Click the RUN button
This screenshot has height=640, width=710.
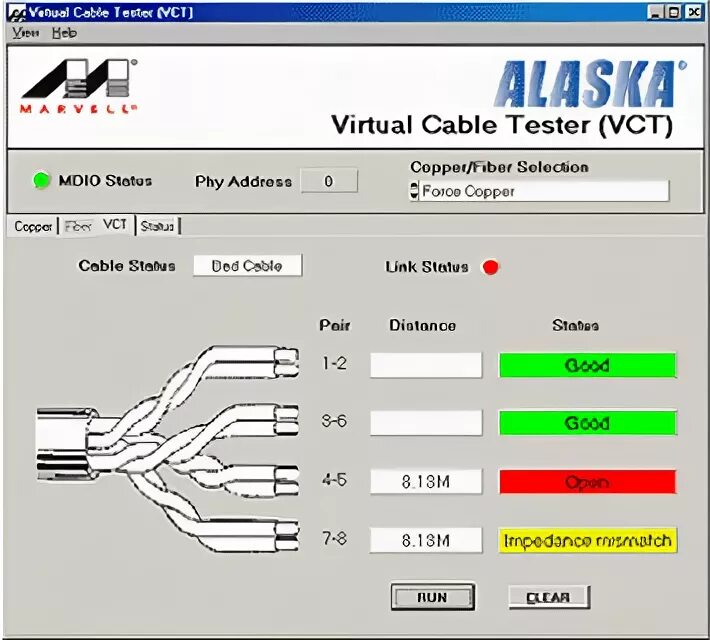coord(432,597)
